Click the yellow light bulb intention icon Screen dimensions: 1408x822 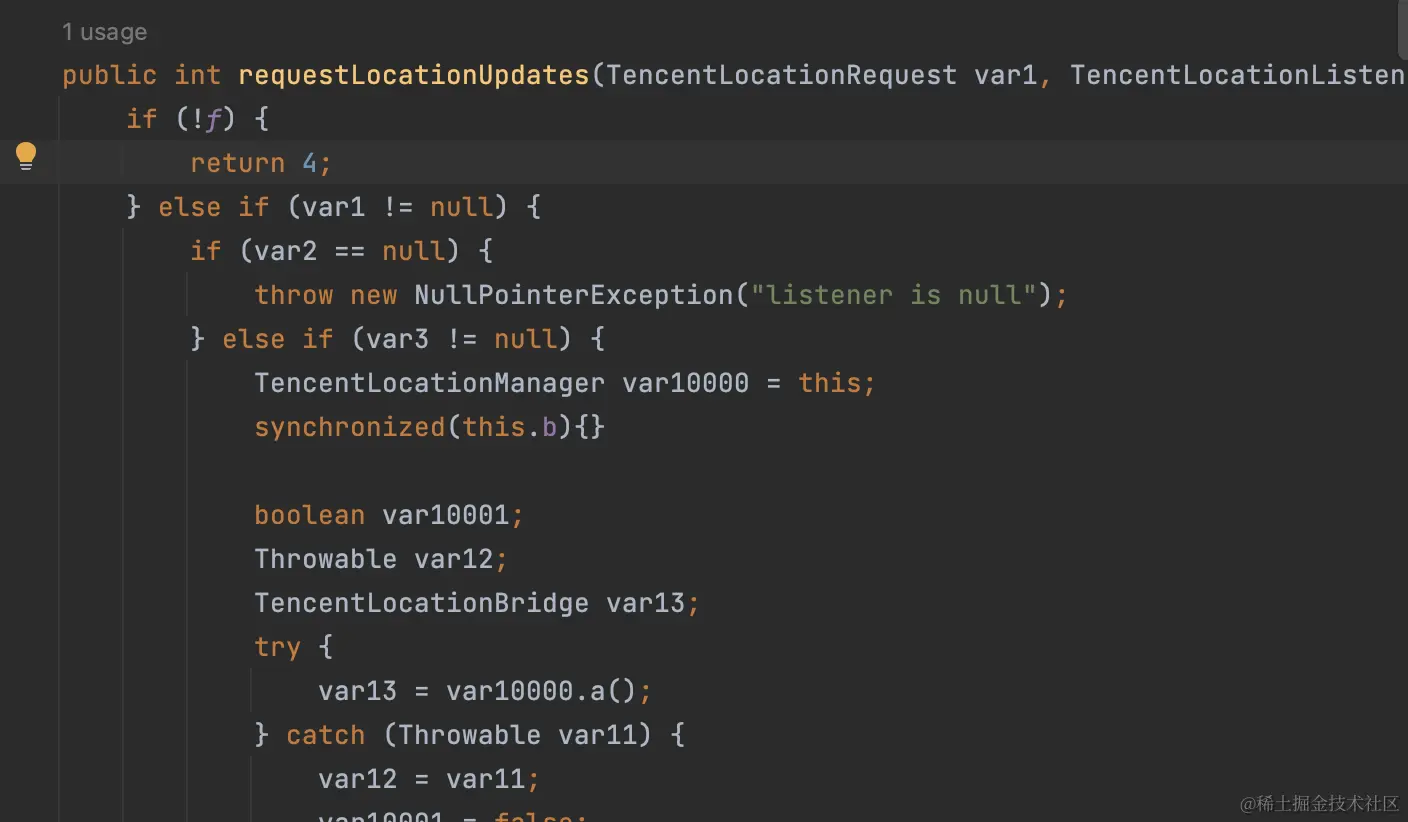pos(26,157)
